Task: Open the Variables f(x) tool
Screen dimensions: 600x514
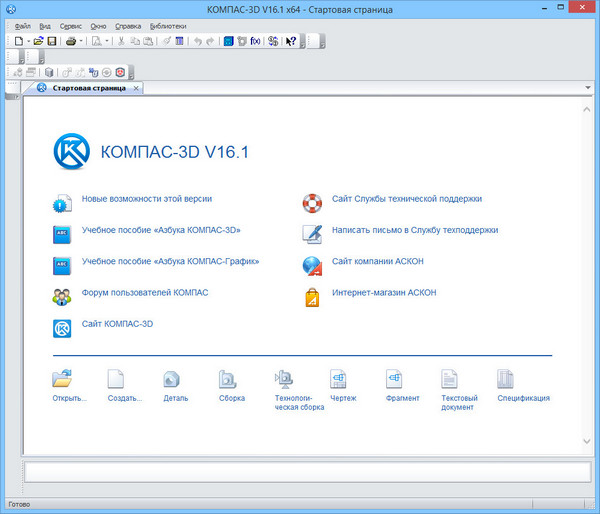Action: [x=255, y=41]
